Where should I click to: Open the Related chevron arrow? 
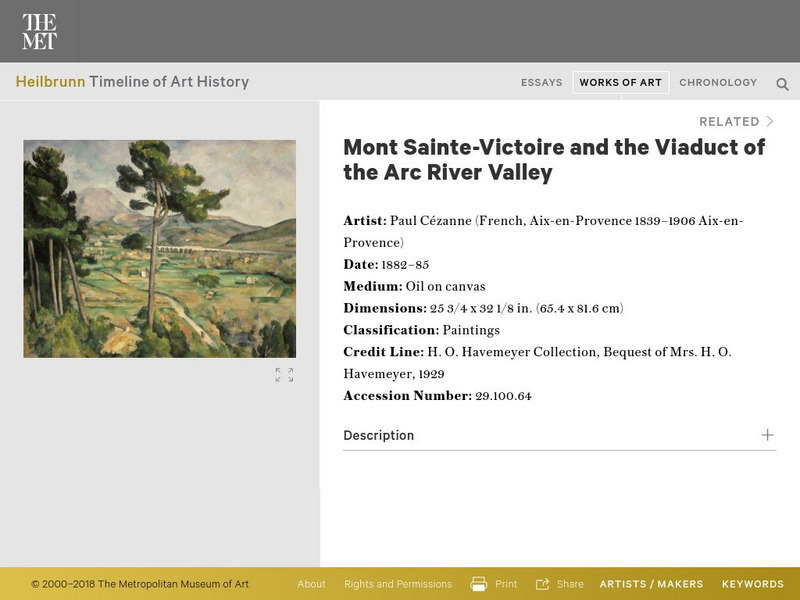(x=770, y=121)
